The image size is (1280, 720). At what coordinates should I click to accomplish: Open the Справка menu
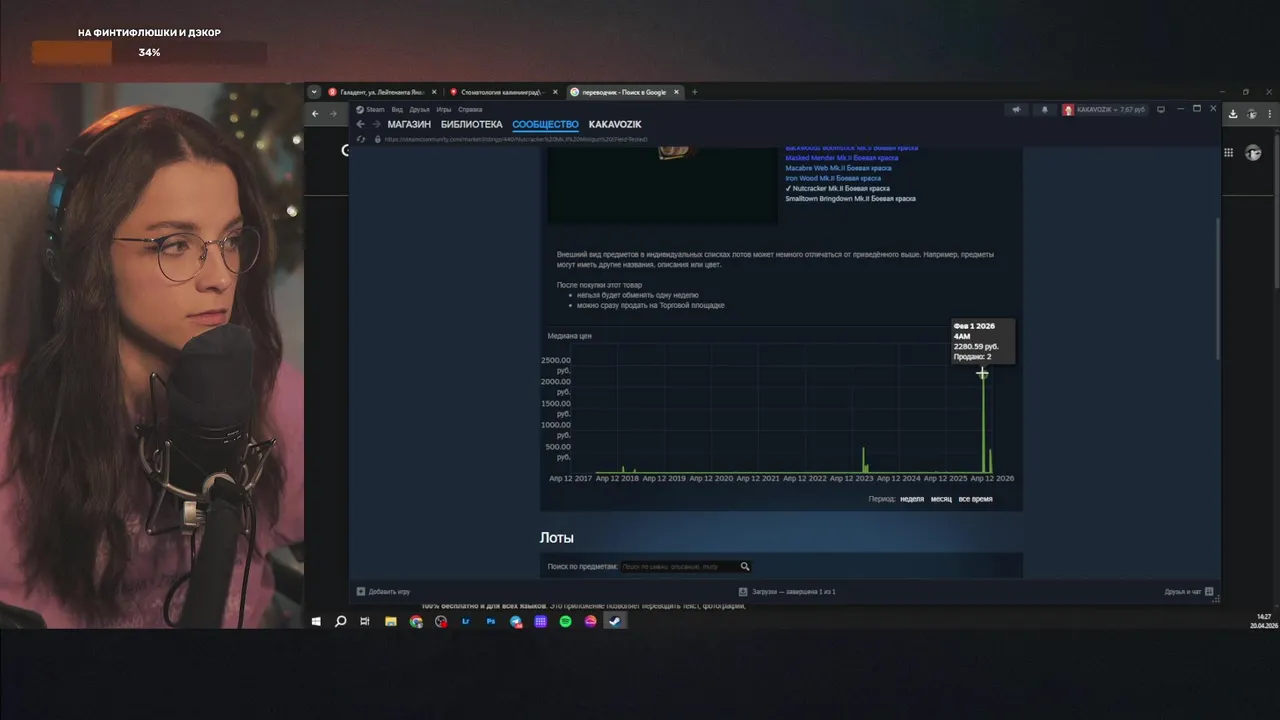(x=470, y=109)
